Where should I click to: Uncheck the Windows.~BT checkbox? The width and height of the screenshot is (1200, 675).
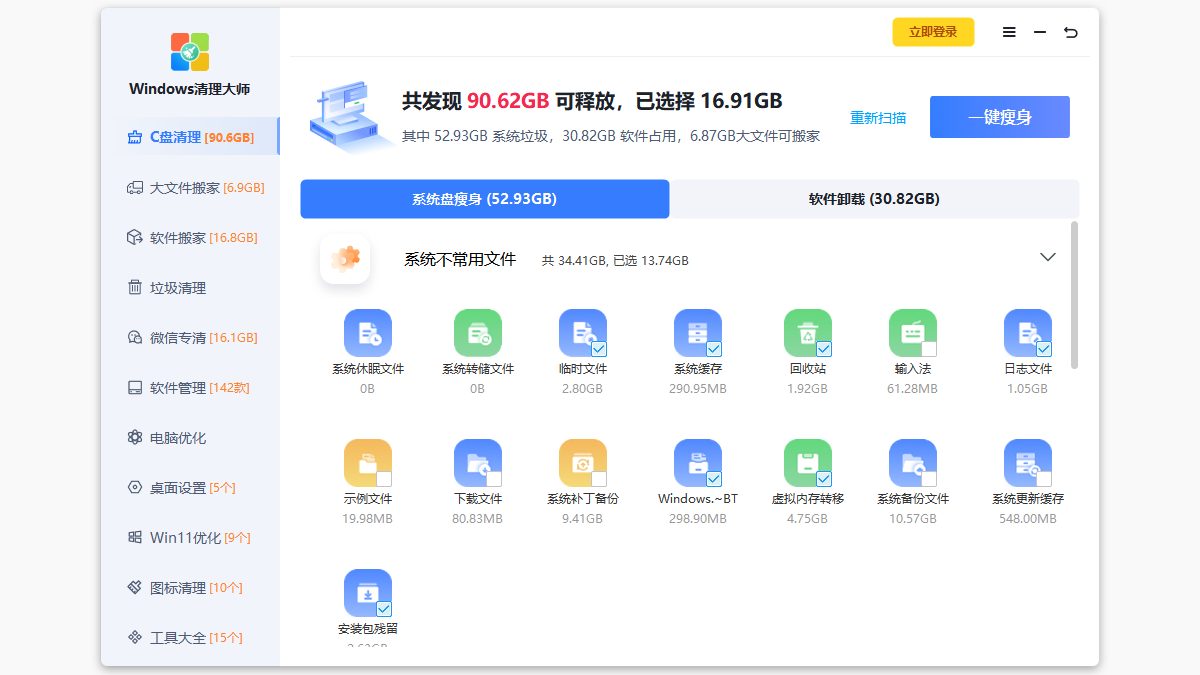click(x=714, y=479)
